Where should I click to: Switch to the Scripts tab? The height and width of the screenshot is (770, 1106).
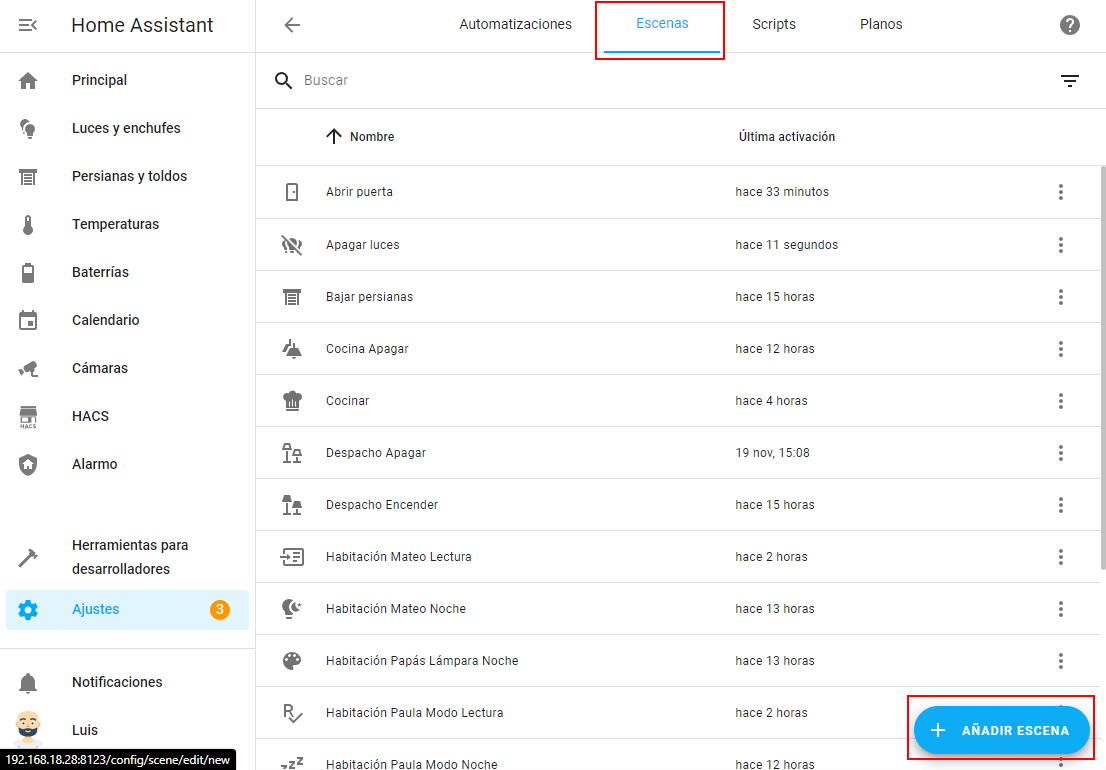pos(773,25)
